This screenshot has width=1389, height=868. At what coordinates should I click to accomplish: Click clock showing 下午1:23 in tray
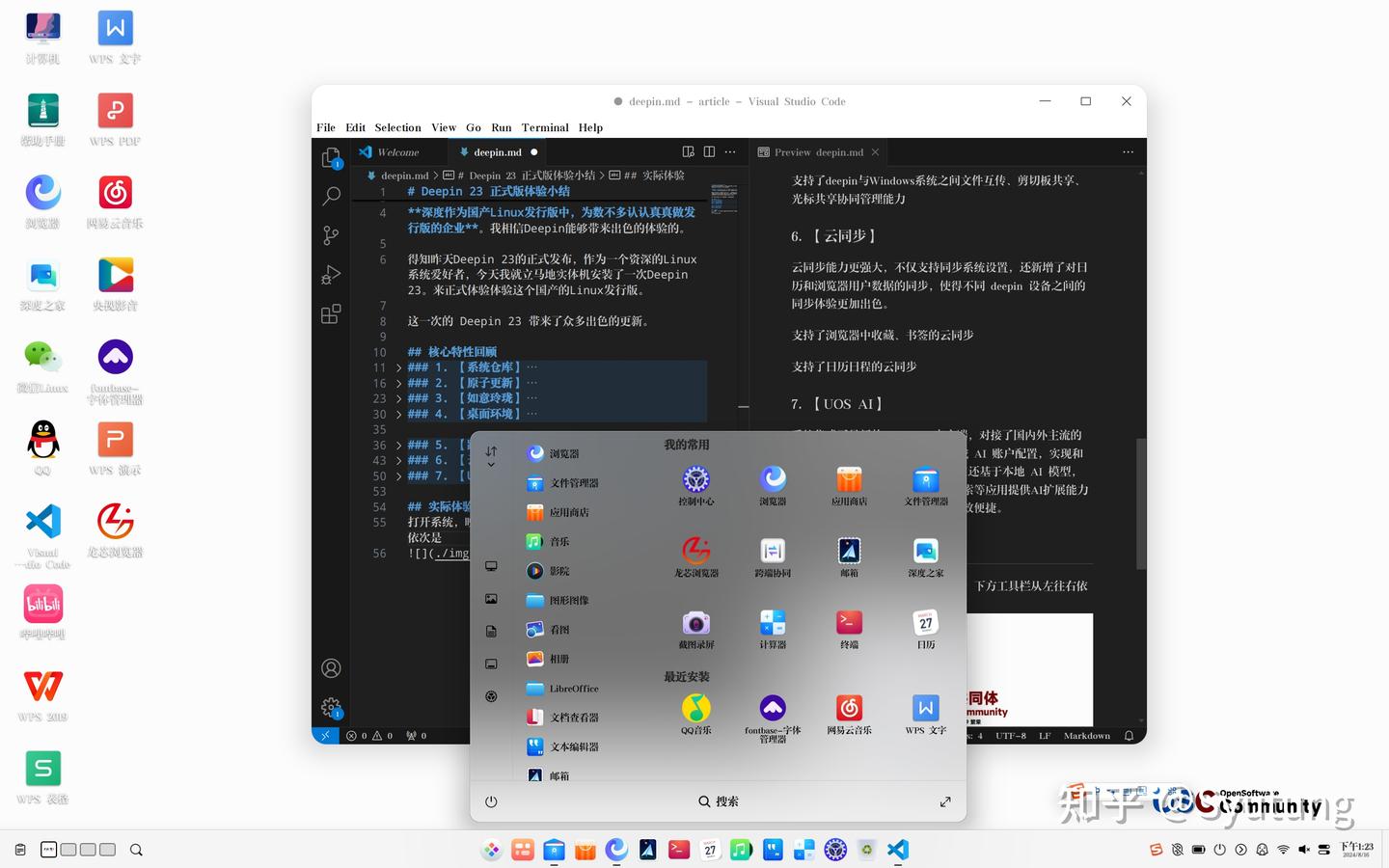(1356, 850)
